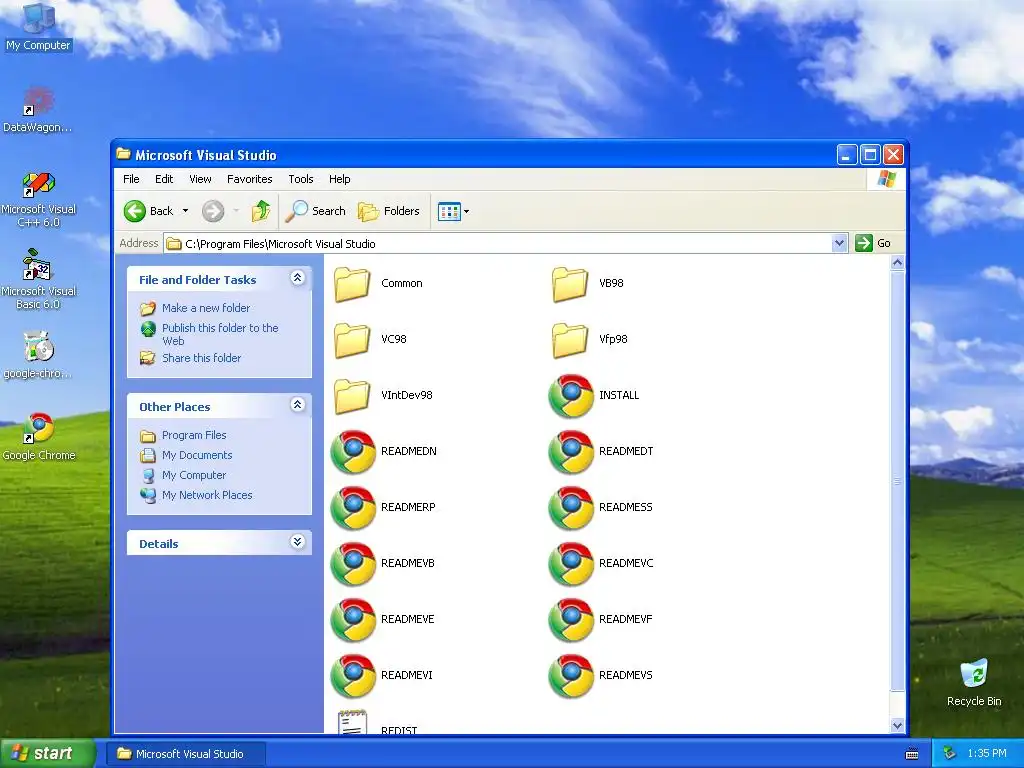Select the Vfp98 folder icon
This screenshot has width=1024, height=768.
point(570,340)
